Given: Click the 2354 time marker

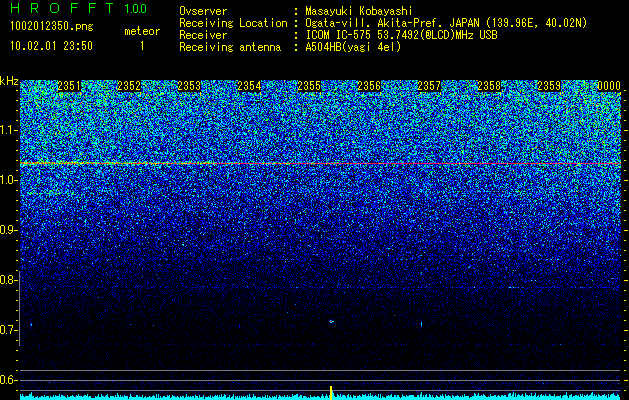Looking at the screenshot, I should (x=249, y=86).
